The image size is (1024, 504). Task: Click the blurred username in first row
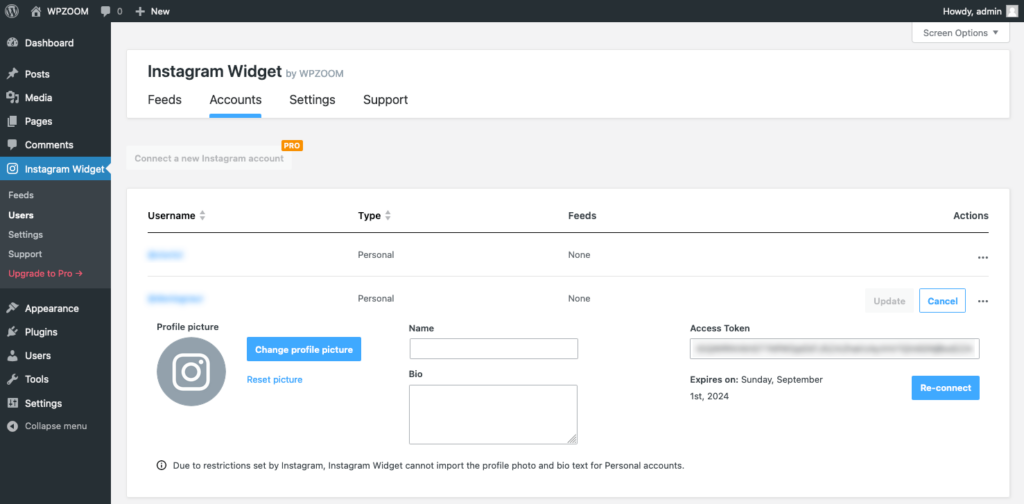pyautogui.click(x=165, y=255)
